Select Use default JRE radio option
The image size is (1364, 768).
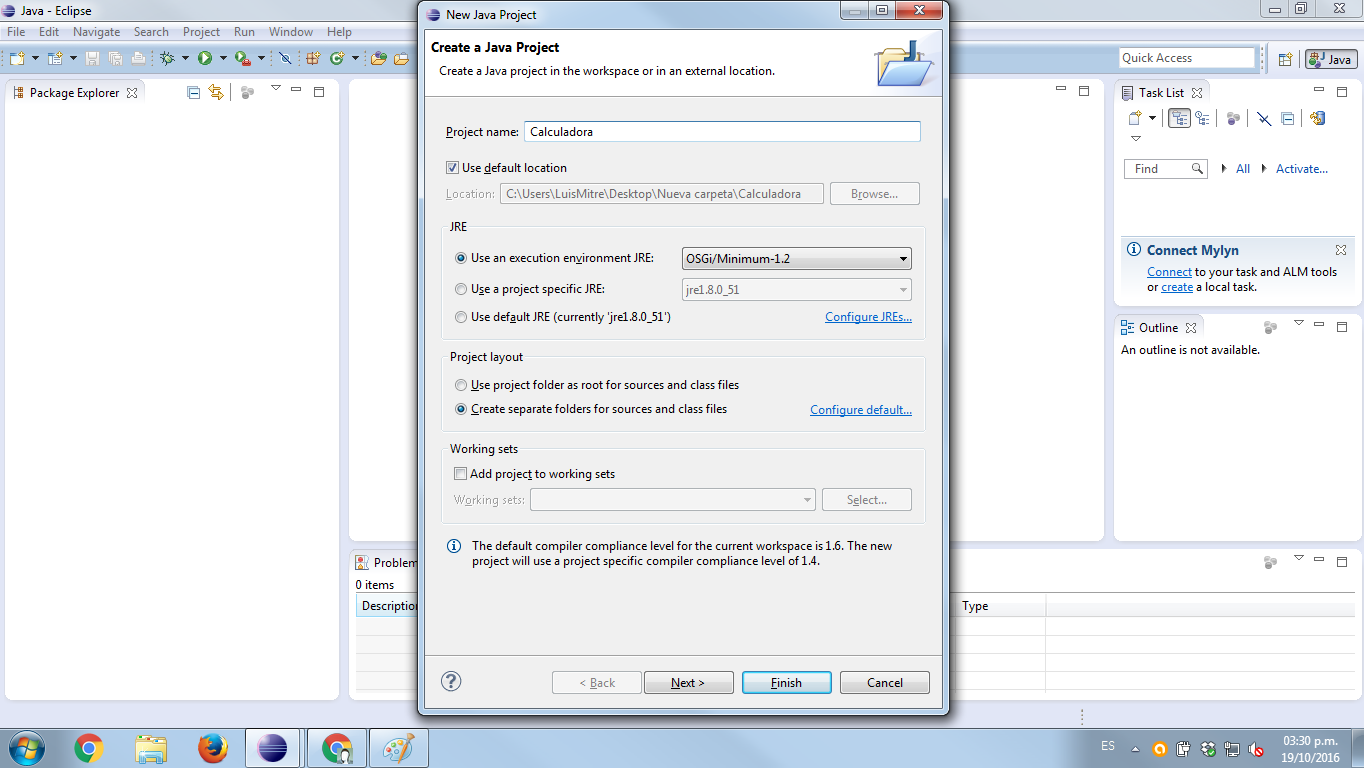(x=461, y=317)
